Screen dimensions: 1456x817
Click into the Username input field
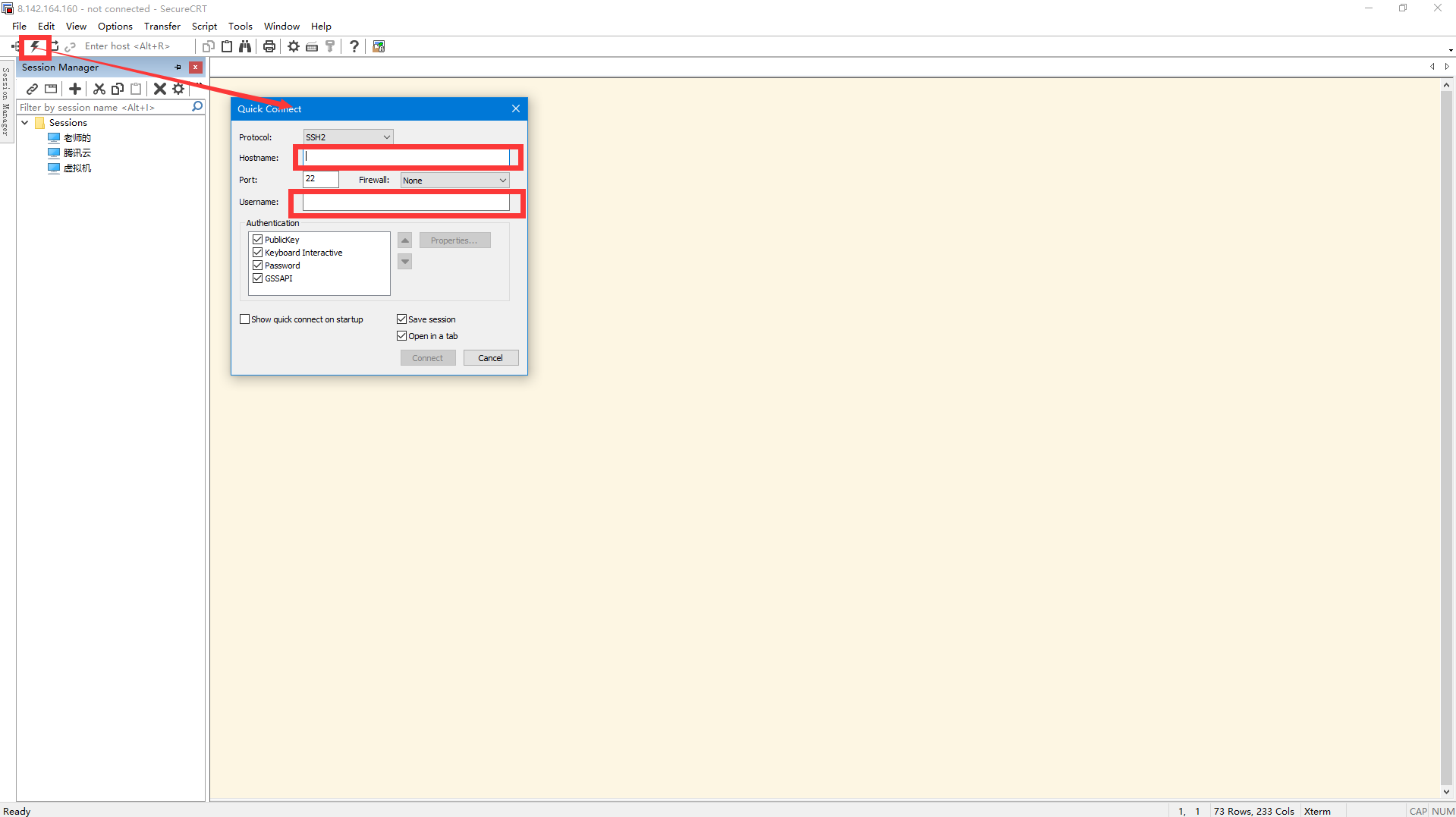[x=406, y=203]
